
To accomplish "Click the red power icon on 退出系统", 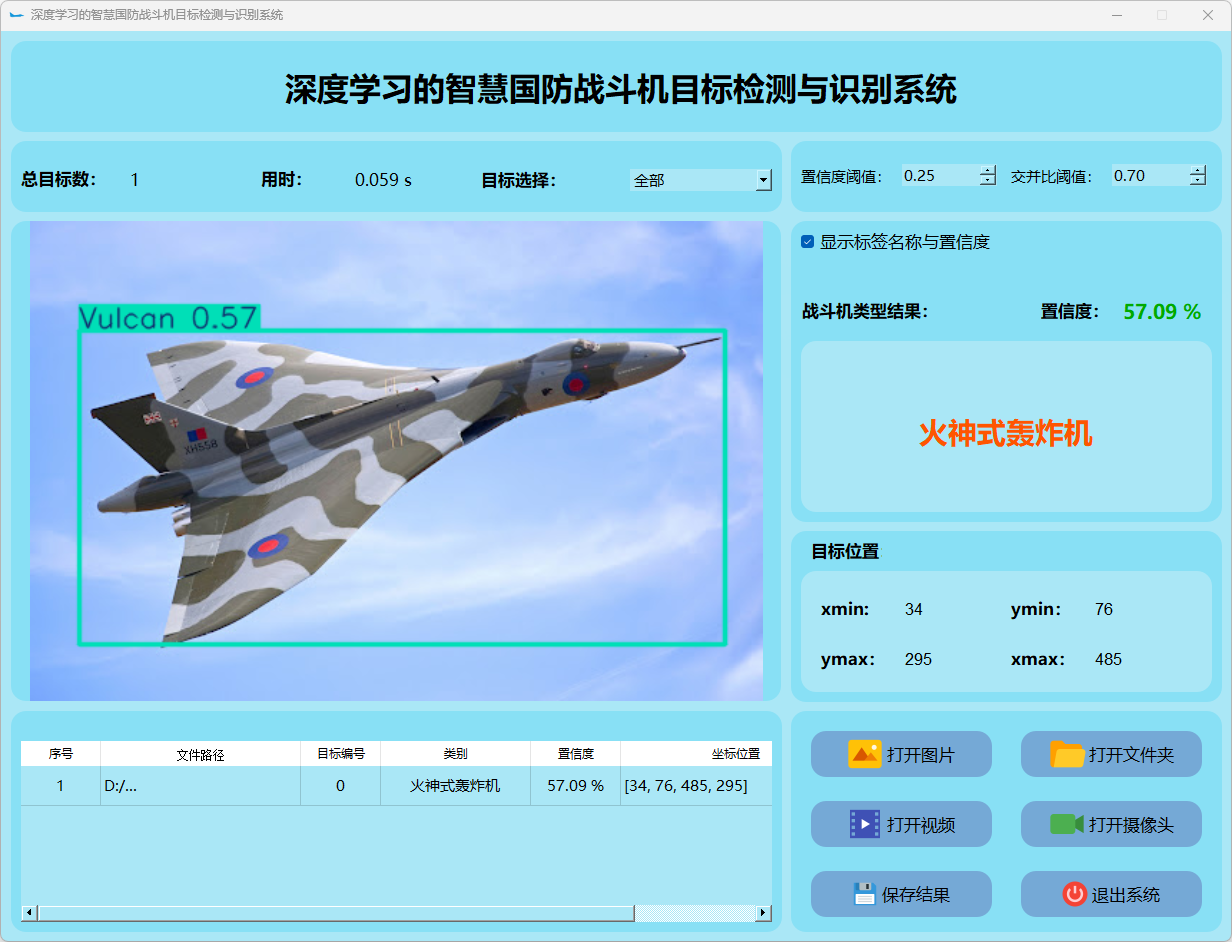I will coord(1075,894).
